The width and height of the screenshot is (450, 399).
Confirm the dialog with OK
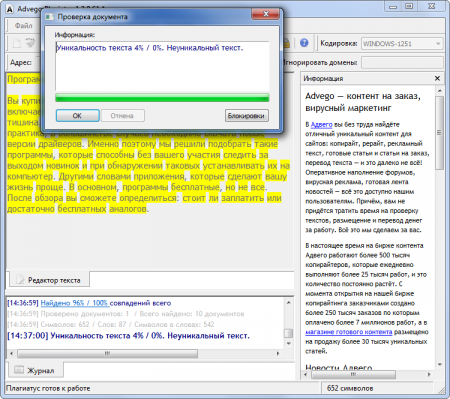coord(77,116)
